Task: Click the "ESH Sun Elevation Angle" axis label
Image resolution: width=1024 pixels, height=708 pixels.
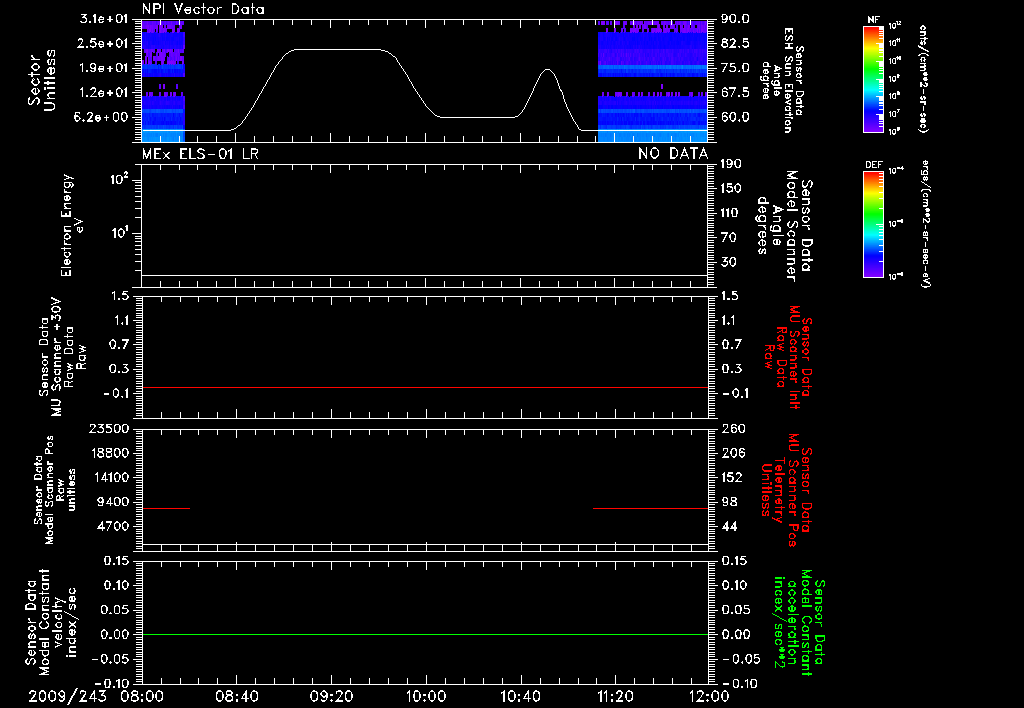Action: [x=782, y=80]
